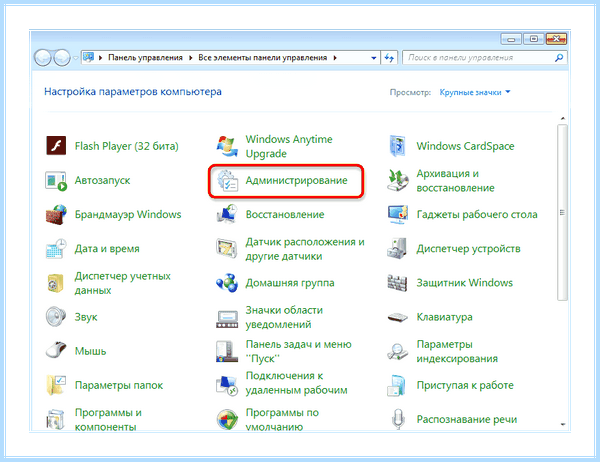Screen dimensions: 600x462
Task: Click the Звук speaker icon
Action: click(56, 317)
